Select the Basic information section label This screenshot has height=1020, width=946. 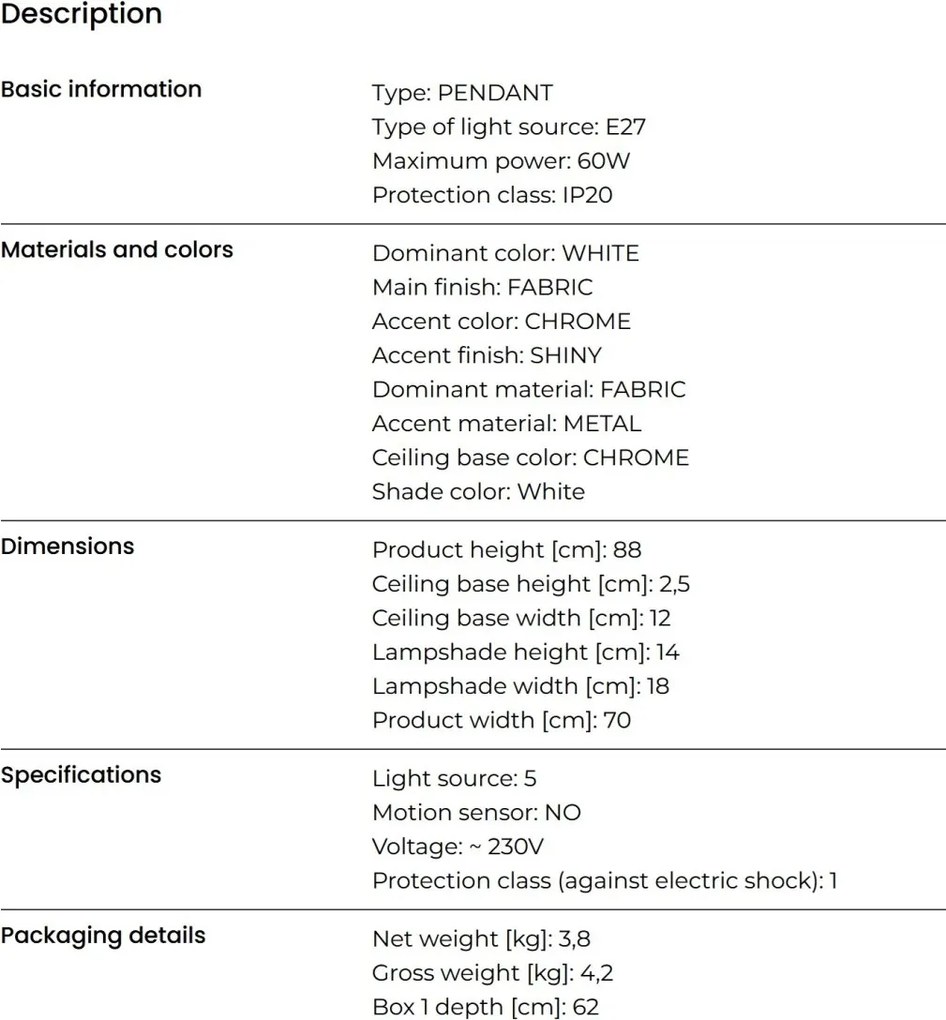click(x=101, y=89)
